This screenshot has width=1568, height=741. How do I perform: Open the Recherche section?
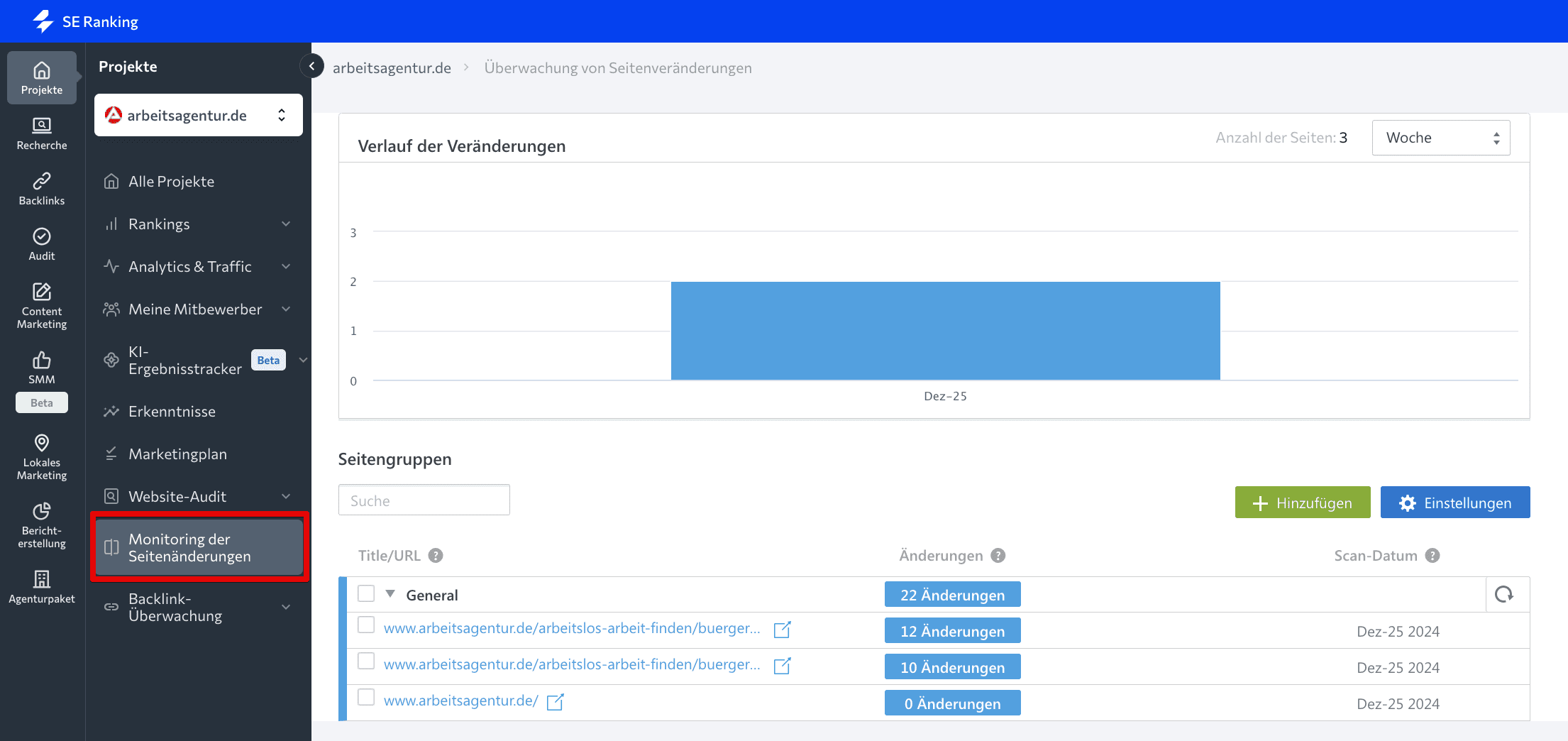(42, 133)
